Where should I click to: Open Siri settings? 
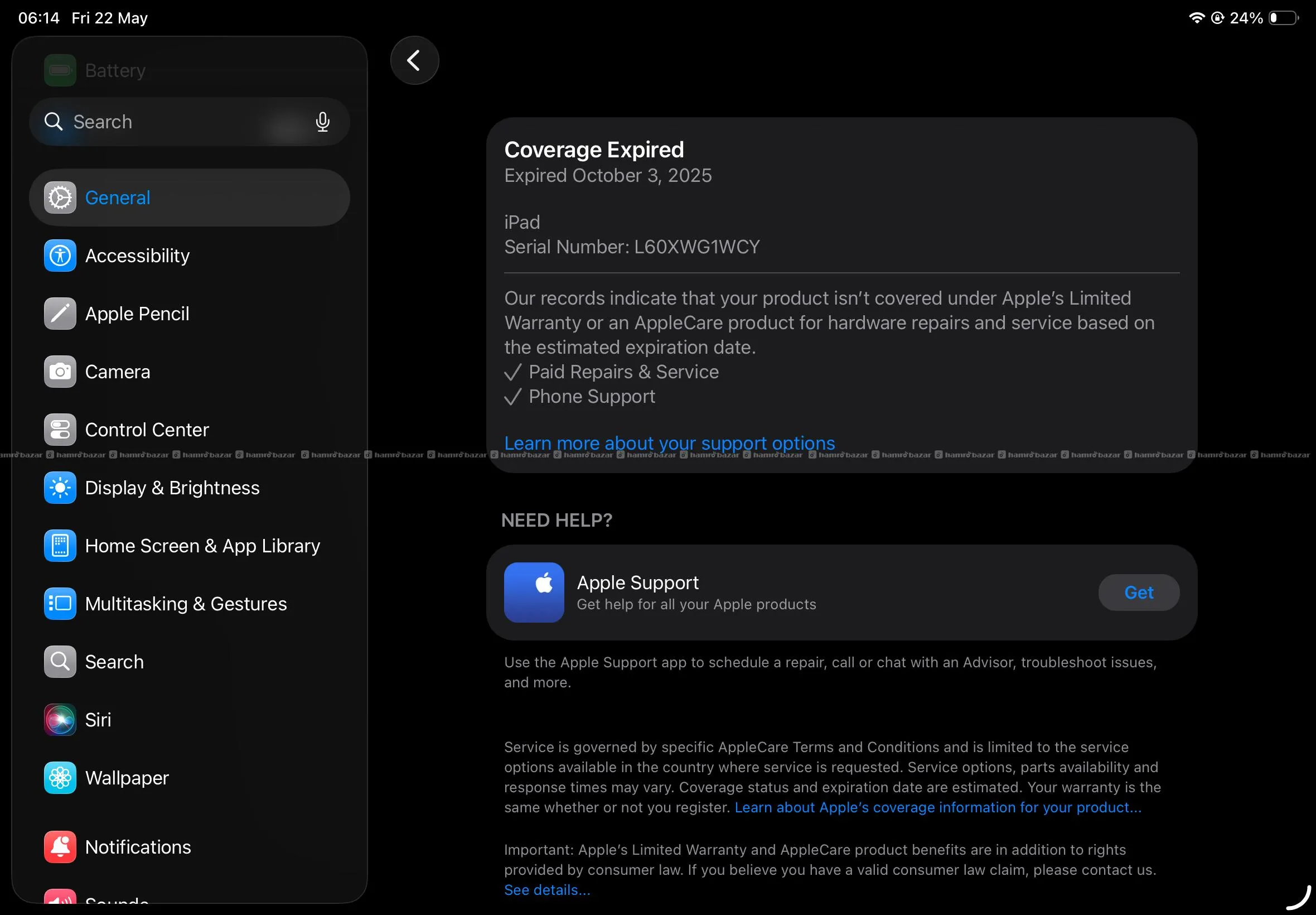point(190,720)
